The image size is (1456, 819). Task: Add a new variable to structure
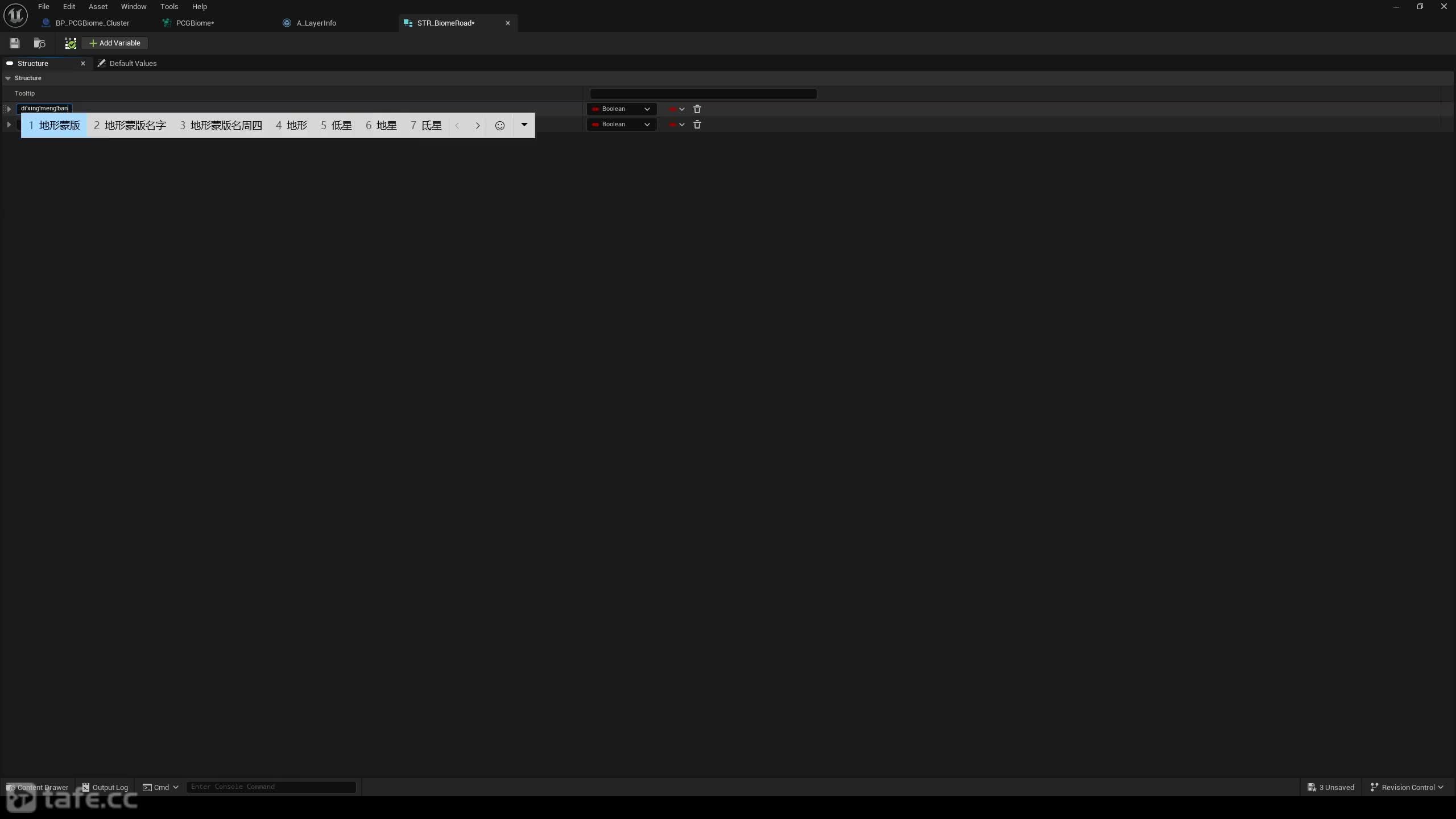coord(115,43)
